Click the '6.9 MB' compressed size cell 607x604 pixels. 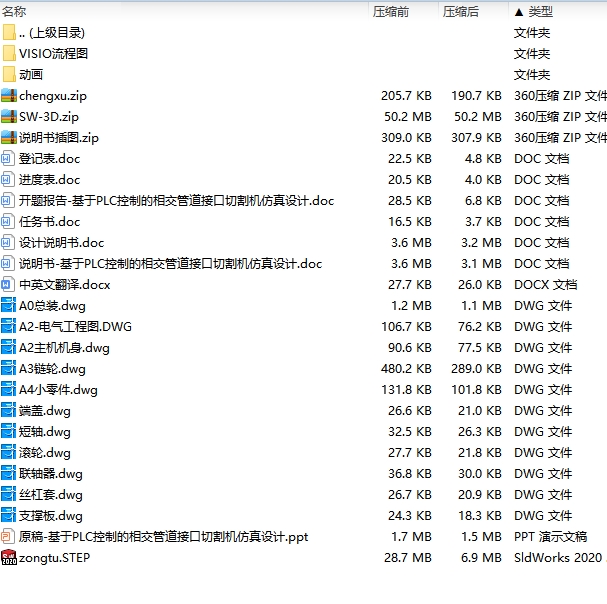pyautogui.click(x=481, y=558)
